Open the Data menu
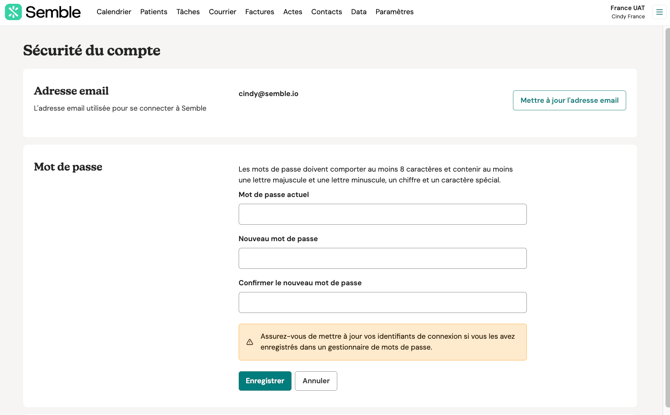This screenshot has height=415, width=670. pyautogui.click(x=359, y=12)
